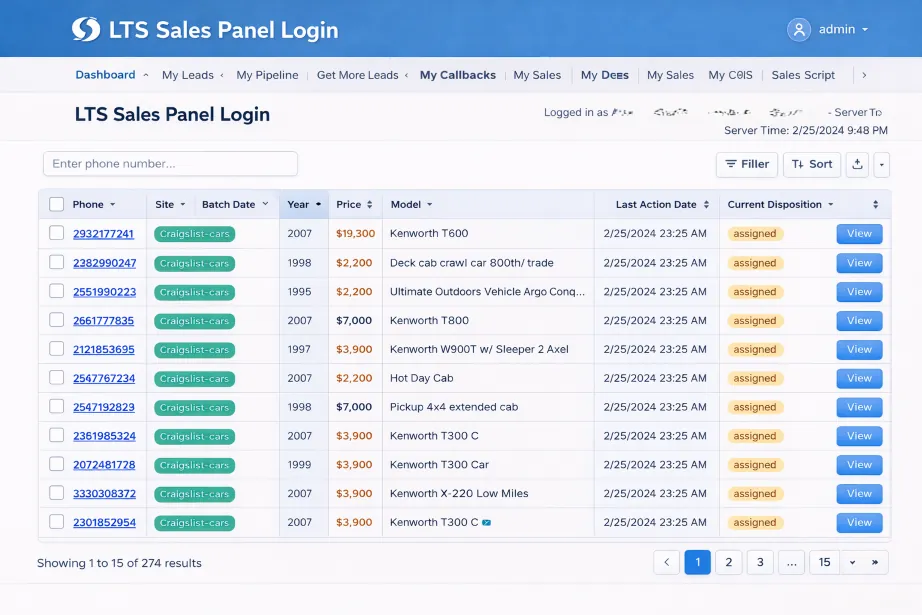
Task: Focus the Enter phone number field
Action: (170, 164)
